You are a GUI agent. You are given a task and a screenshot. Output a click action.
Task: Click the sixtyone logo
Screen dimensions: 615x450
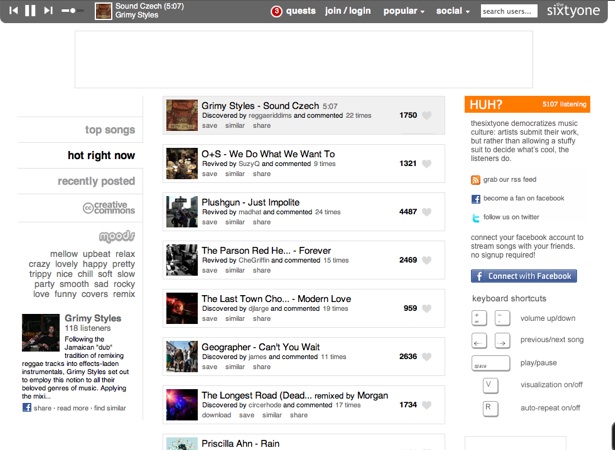click(x=573, y=10)
